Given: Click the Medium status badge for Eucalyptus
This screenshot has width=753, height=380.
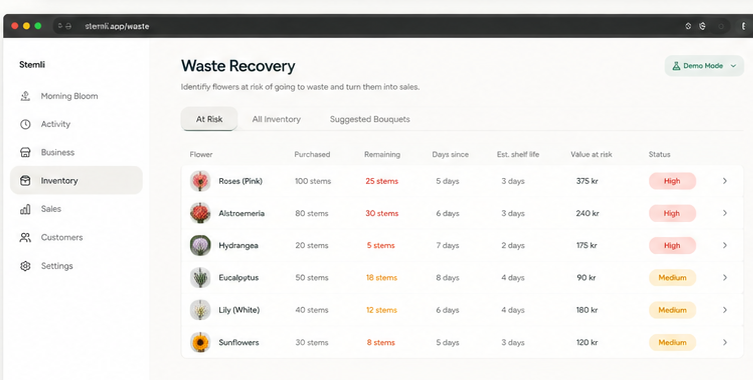Looking at the screenshot, I should 672,278.
